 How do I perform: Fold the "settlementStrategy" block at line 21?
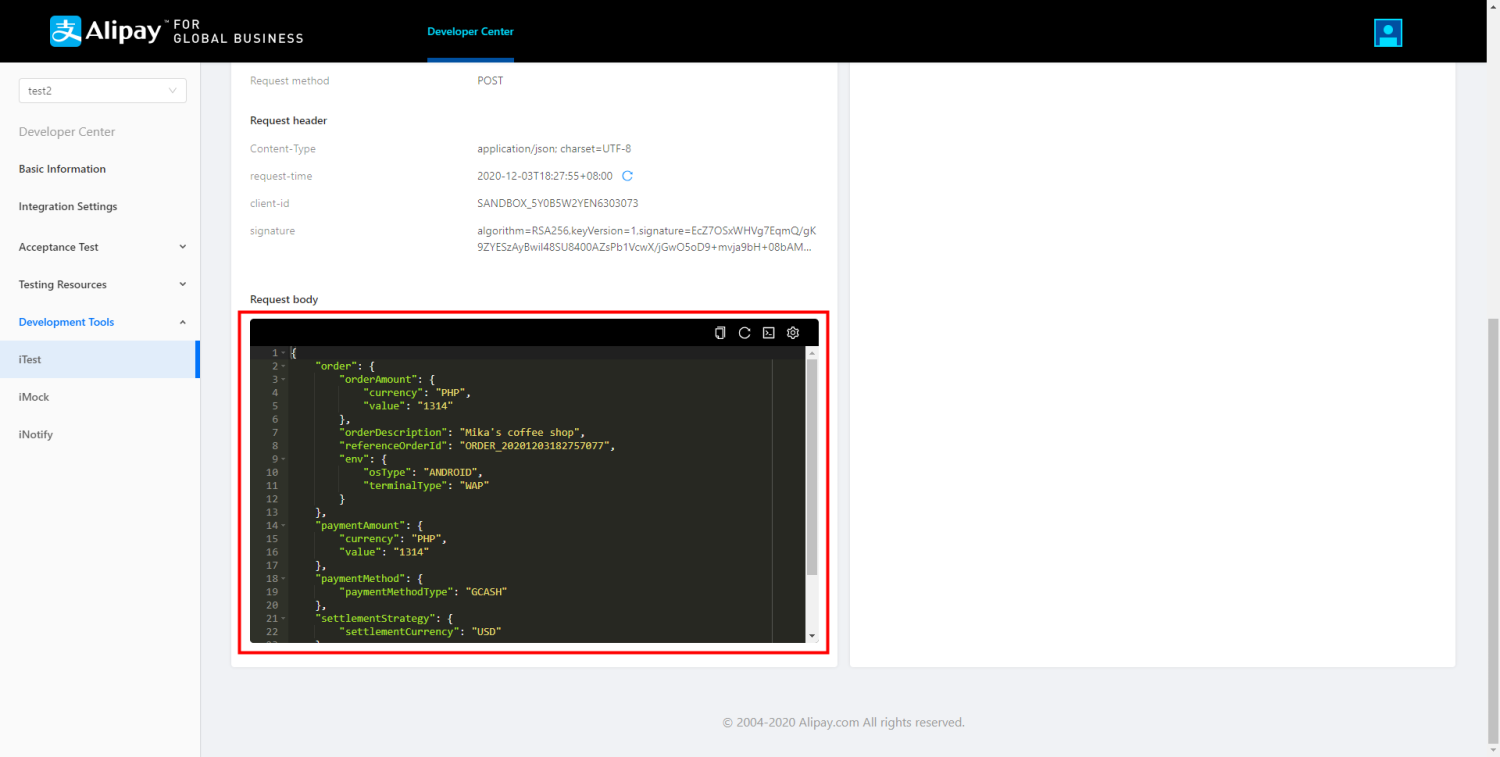click(284, 618)
